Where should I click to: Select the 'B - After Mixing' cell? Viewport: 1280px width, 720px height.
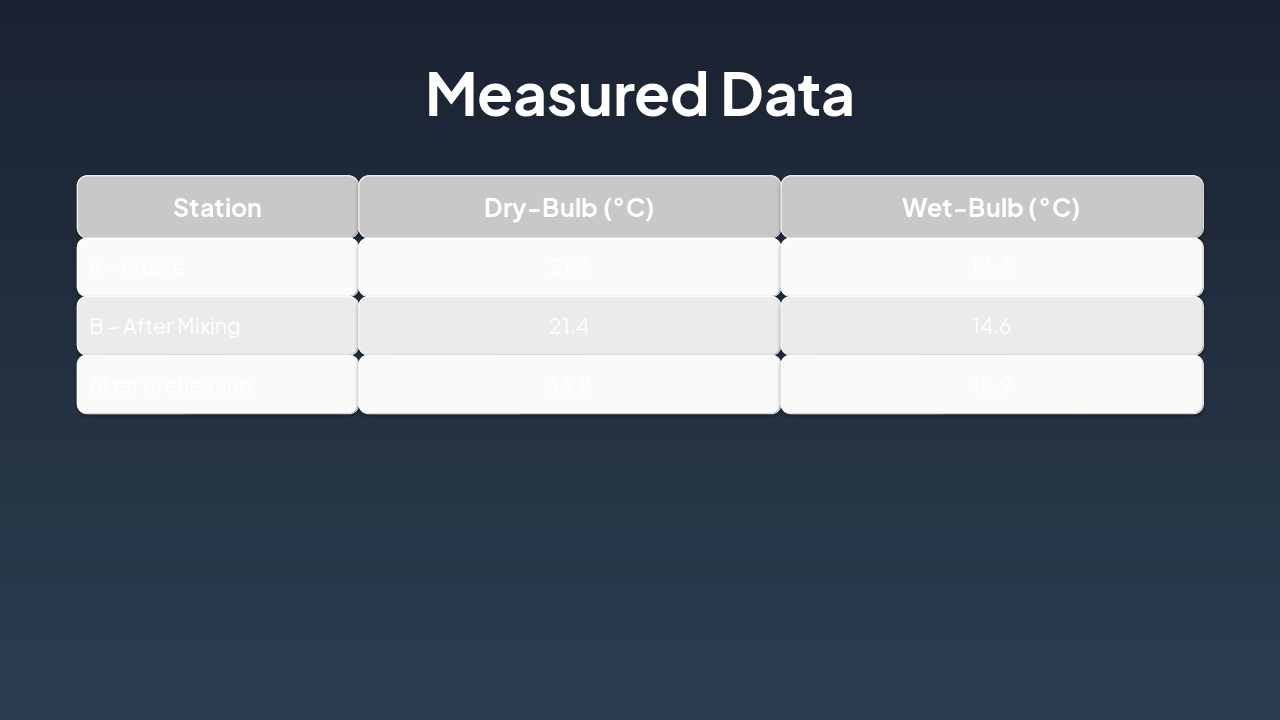[165, 326]
